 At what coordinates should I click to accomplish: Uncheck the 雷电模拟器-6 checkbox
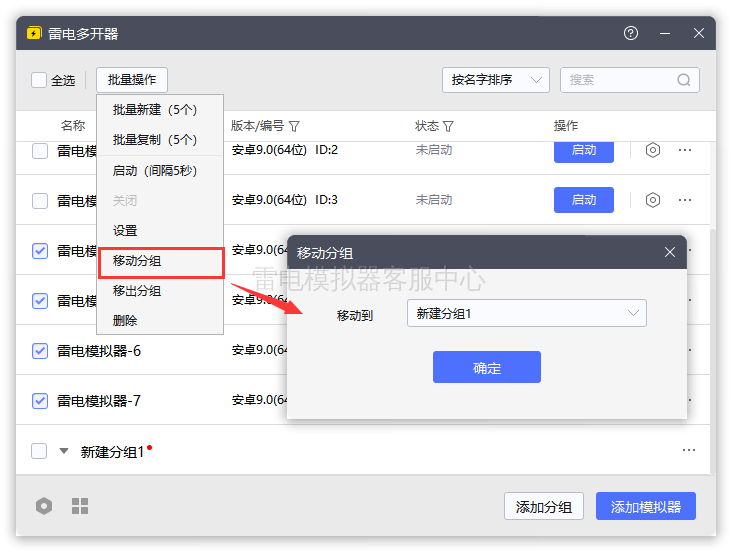(40, 351)
